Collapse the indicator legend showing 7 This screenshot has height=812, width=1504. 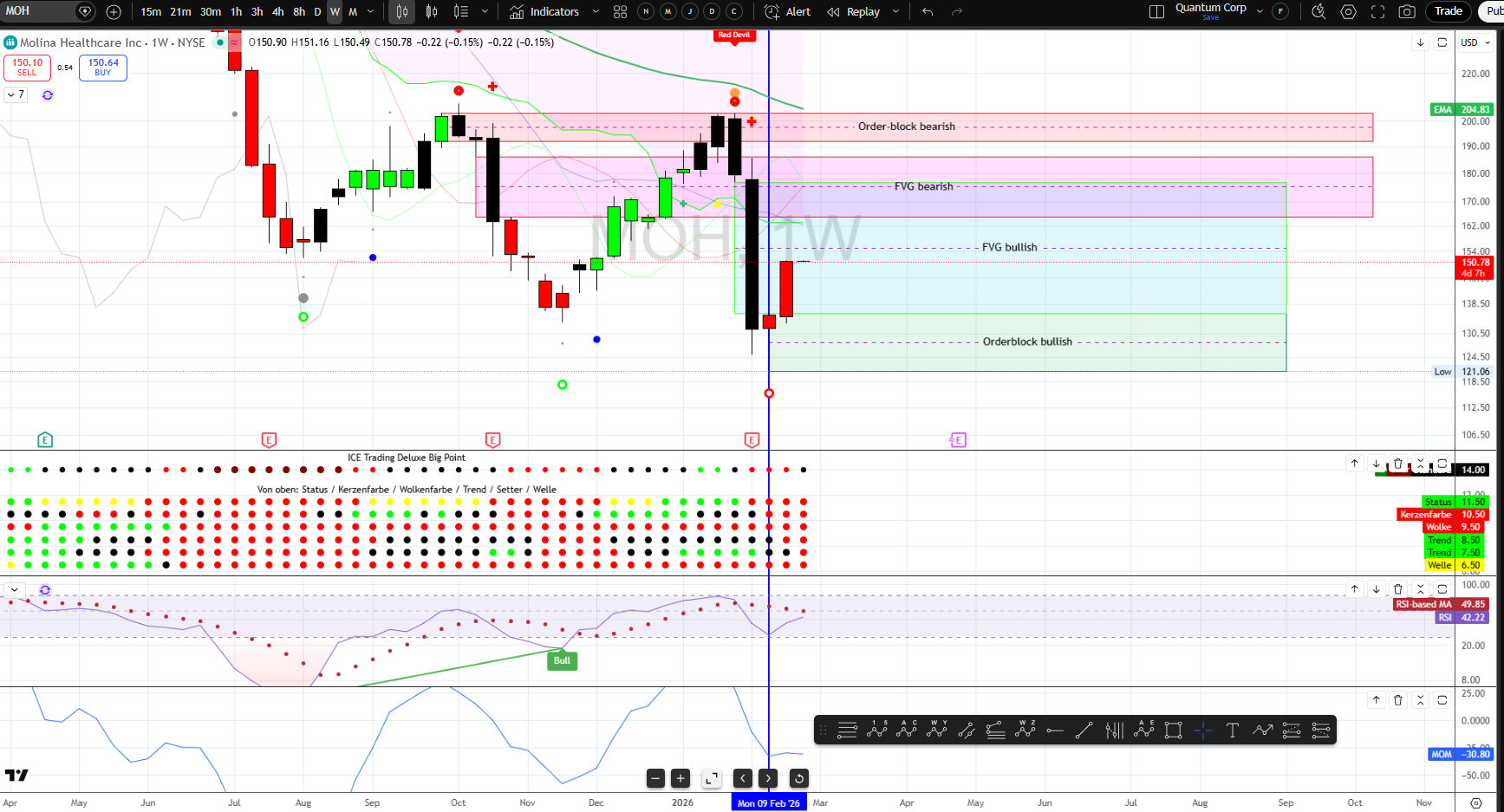[x=16, y=94]
